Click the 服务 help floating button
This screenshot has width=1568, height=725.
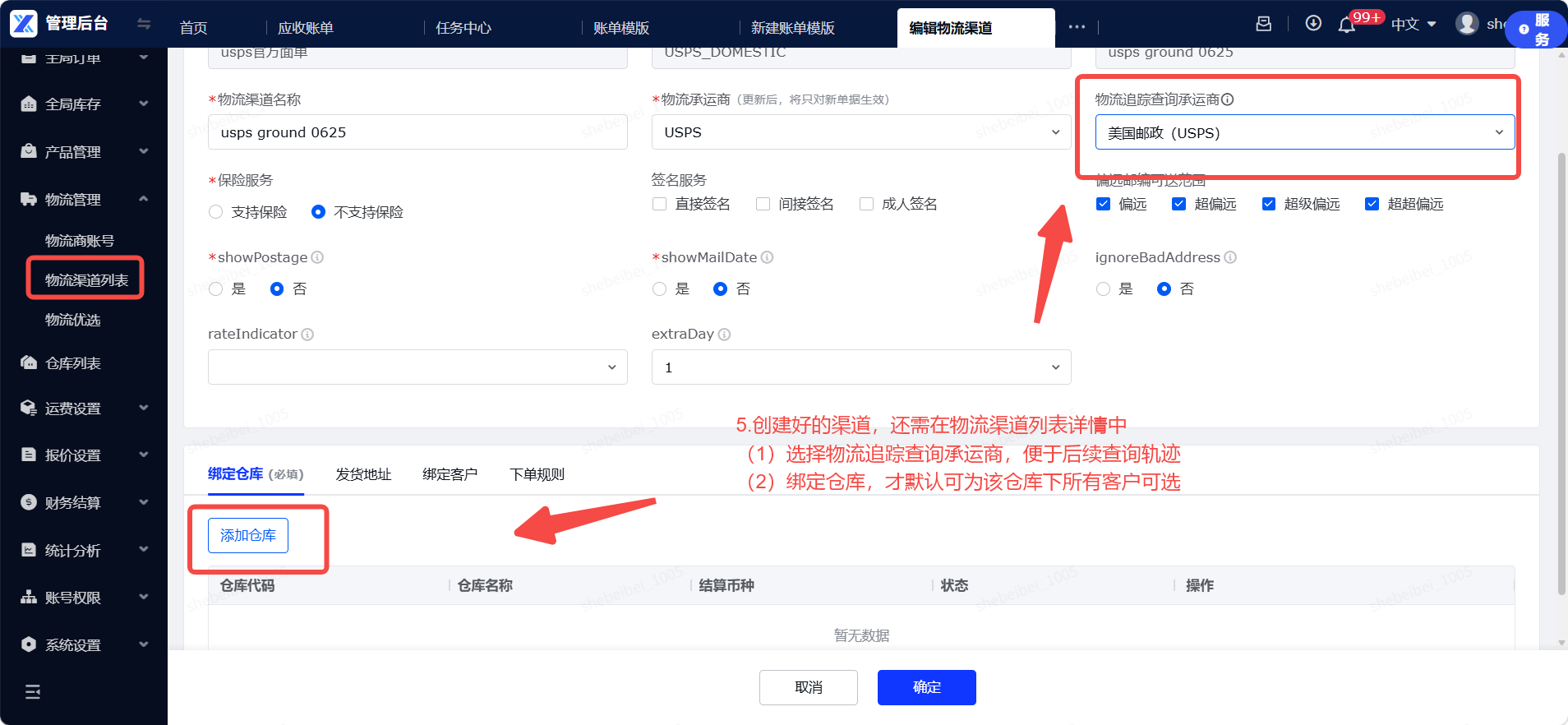1536,30
